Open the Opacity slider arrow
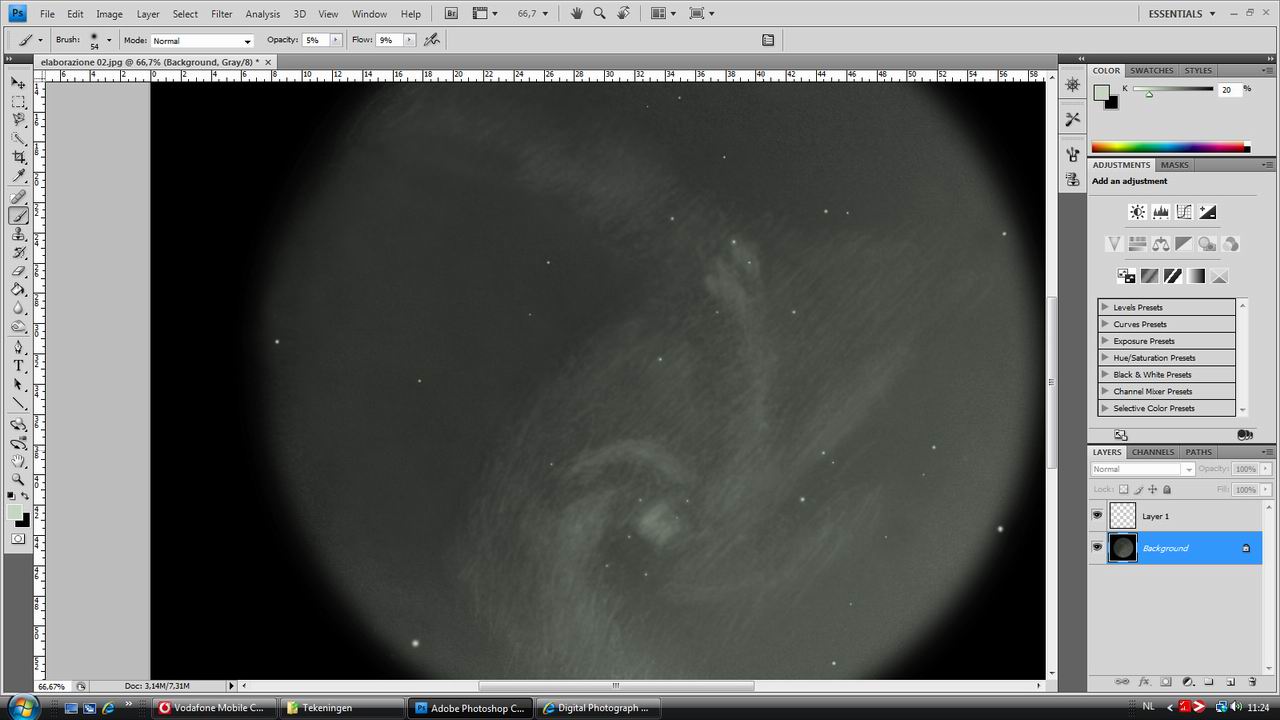This screenshot has width=1280, height=720. point(335,40)
